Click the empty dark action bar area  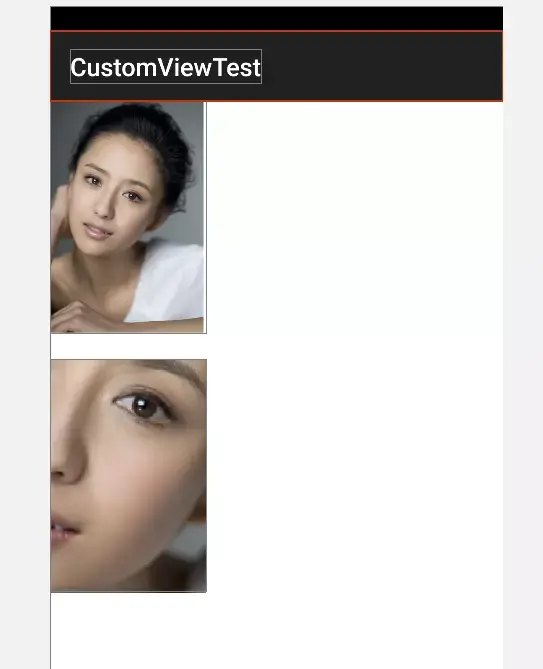coord(382,67)
